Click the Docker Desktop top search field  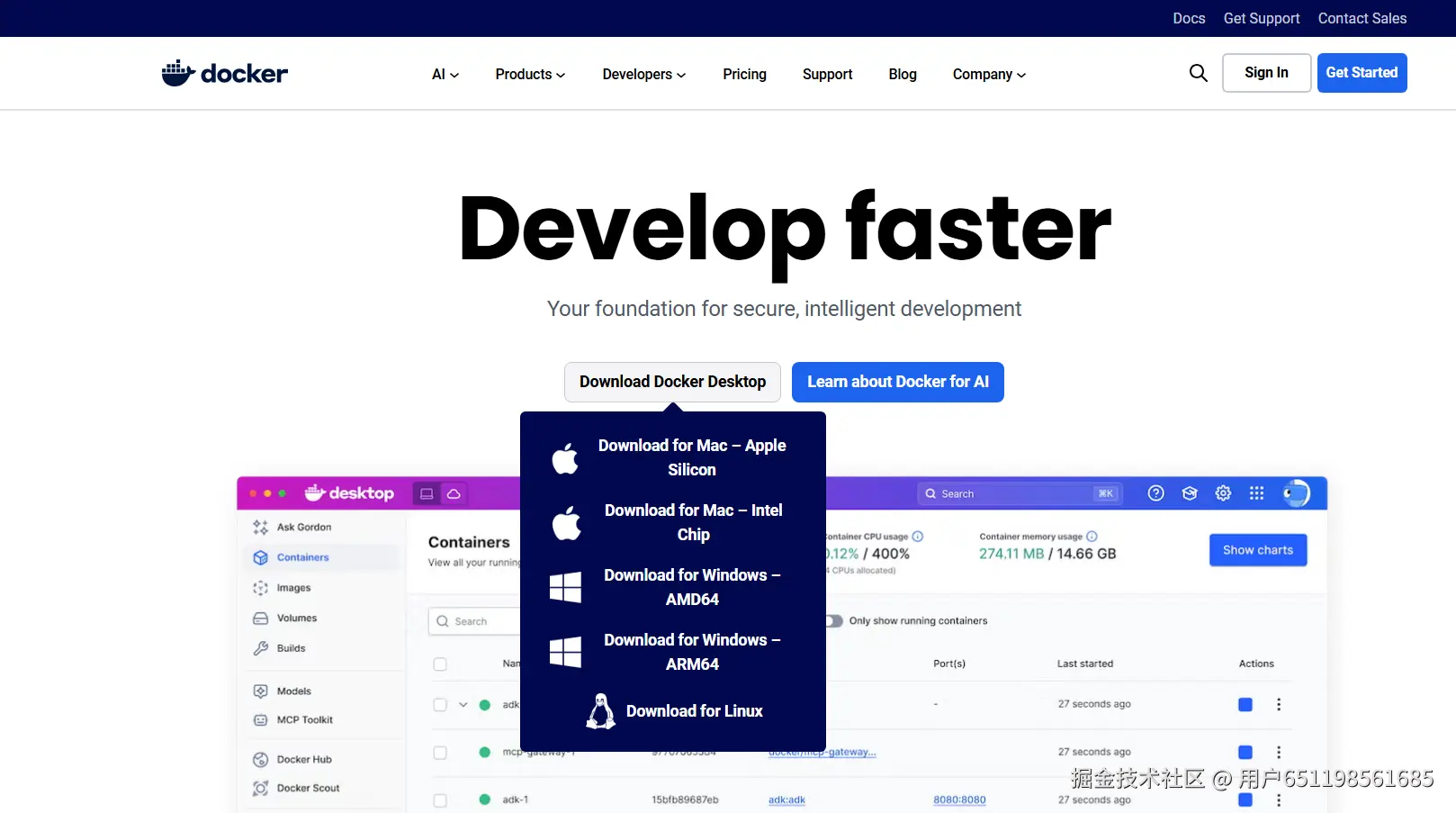1019,493
